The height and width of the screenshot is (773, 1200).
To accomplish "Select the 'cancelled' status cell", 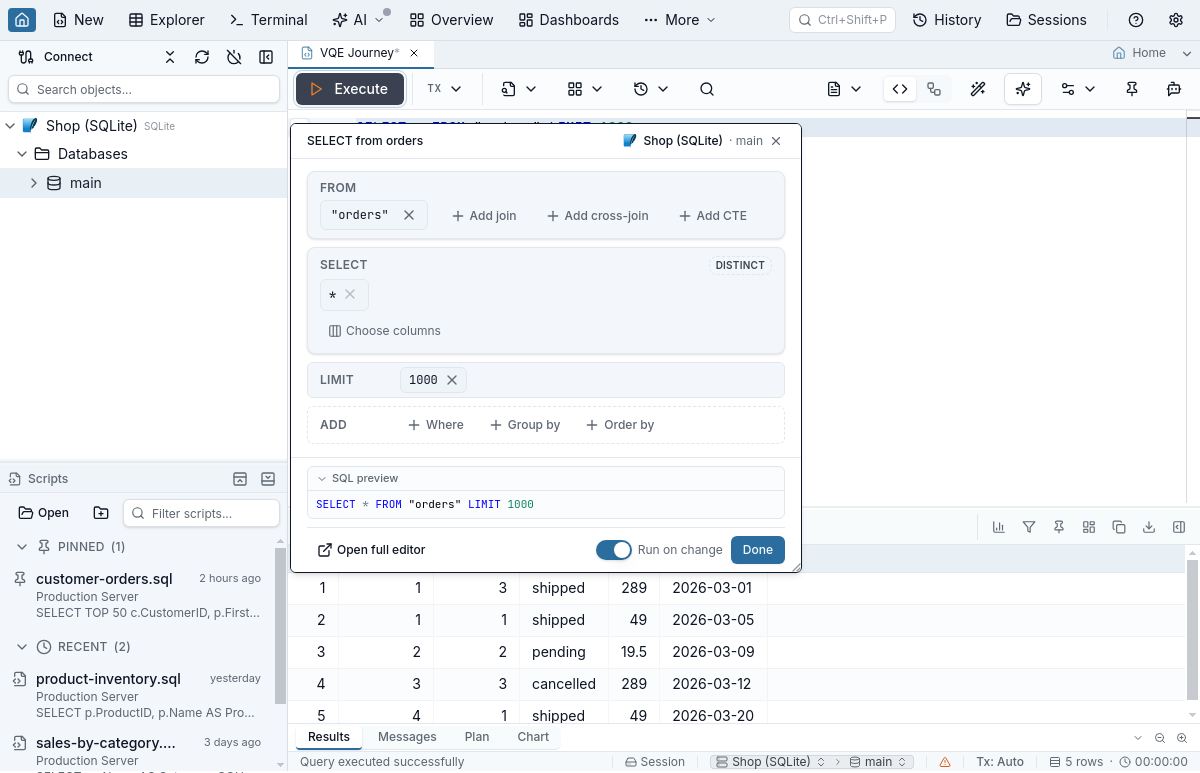I will pyautogui.click(x=563, y=684).
